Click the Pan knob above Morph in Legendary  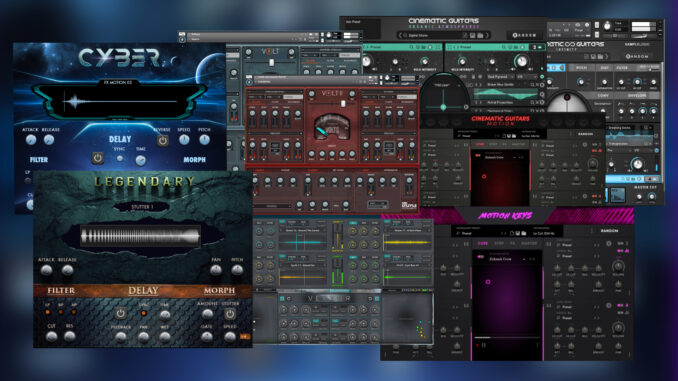(x=216, y=270)
